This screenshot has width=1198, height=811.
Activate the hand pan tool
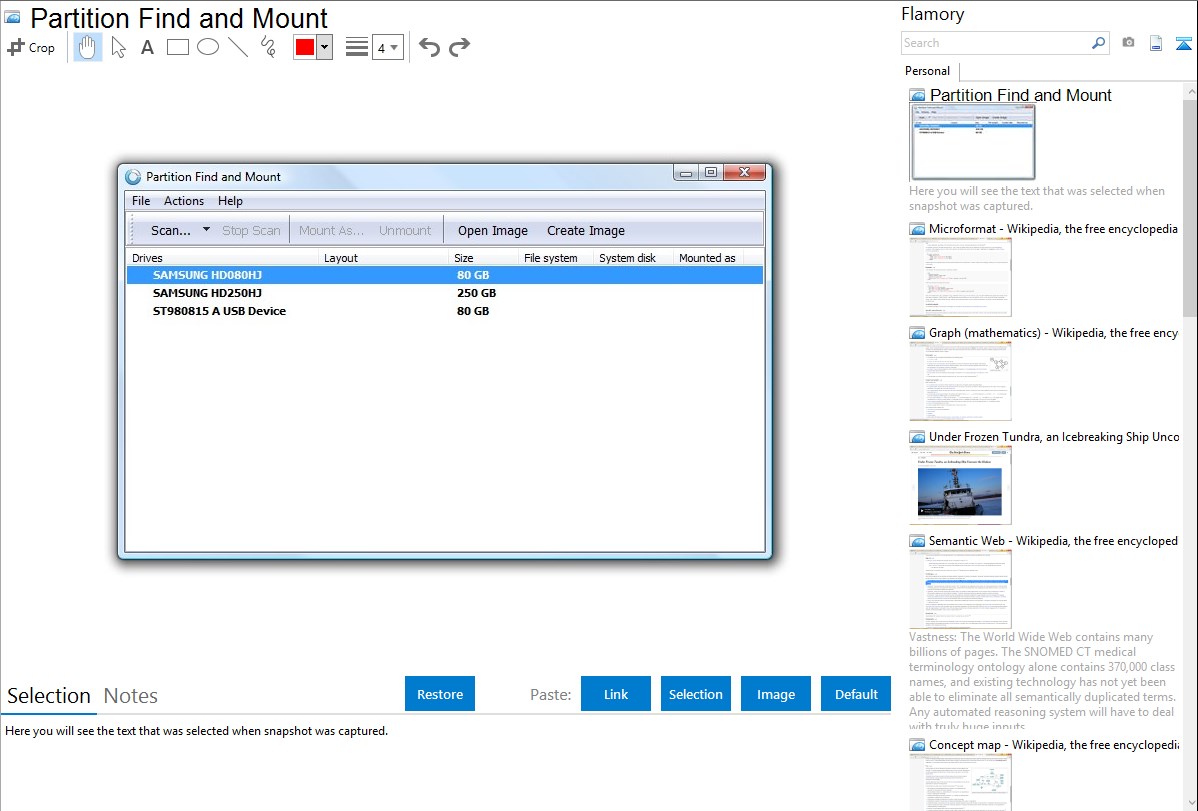87,47
